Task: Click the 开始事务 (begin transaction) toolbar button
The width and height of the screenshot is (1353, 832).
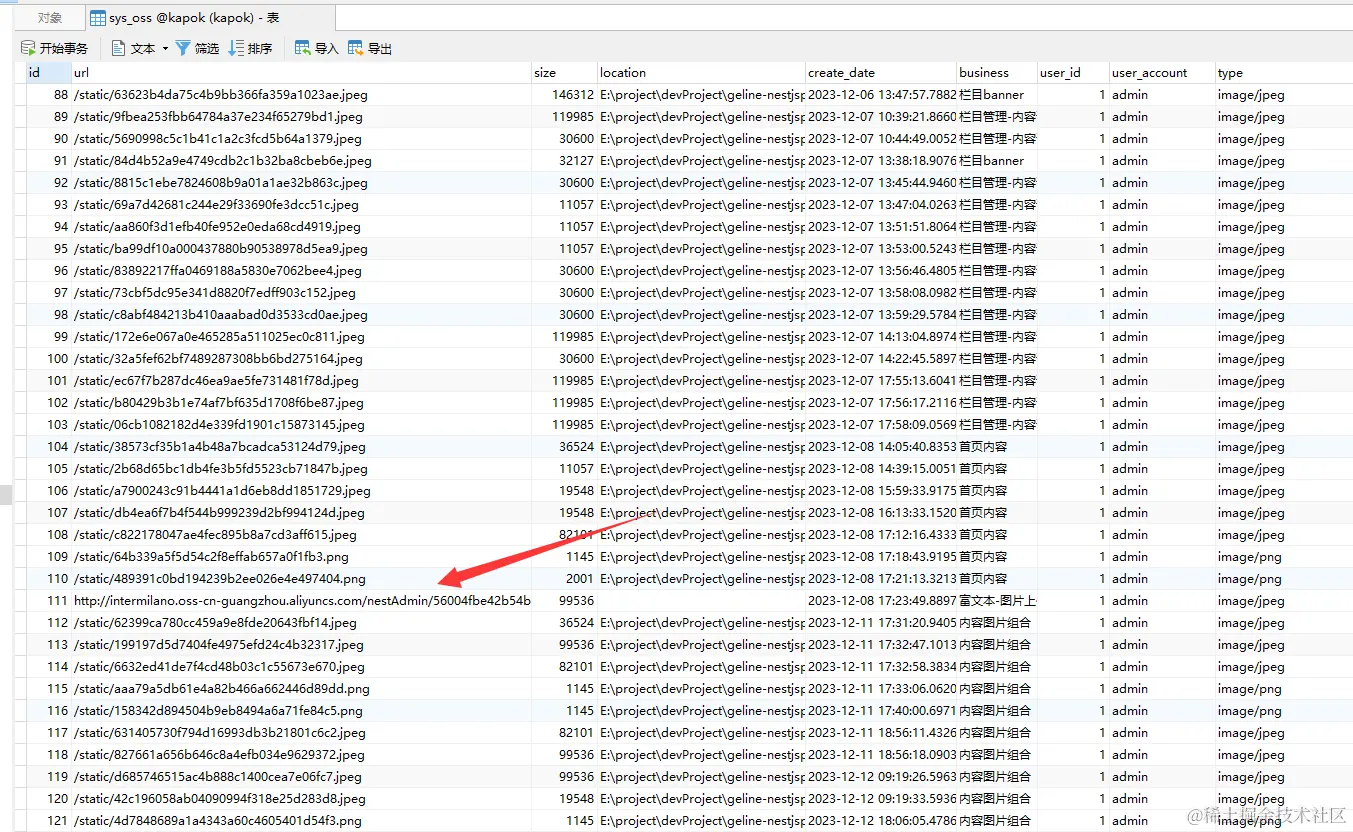Action: [54, 48]
